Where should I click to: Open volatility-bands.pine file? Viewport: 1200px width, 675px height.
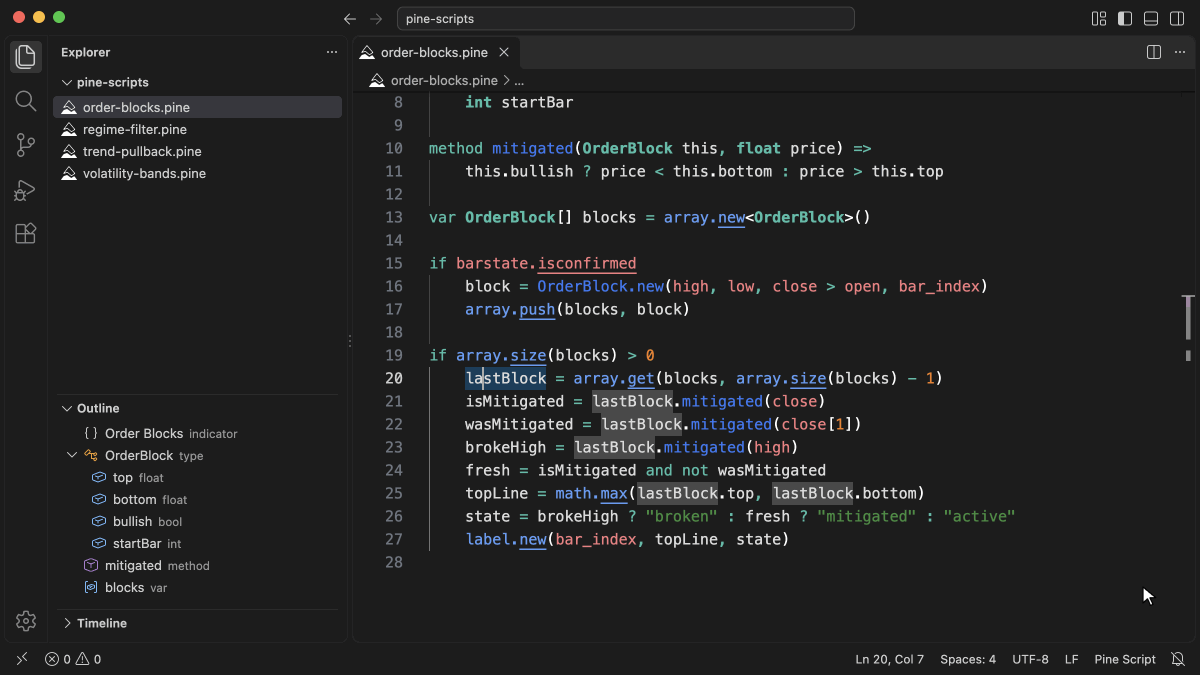point(197,173)
